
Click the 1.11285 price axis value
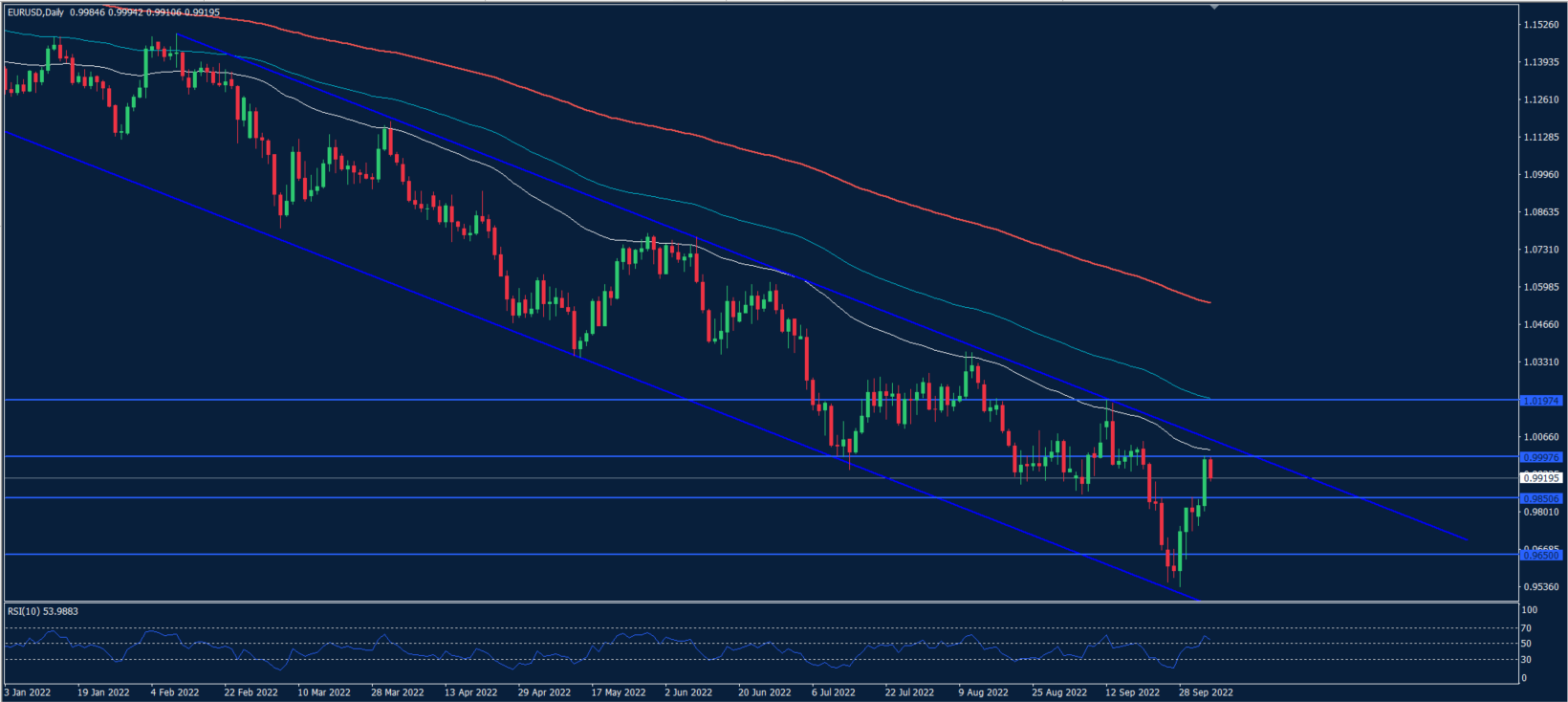pos(1541,138)
